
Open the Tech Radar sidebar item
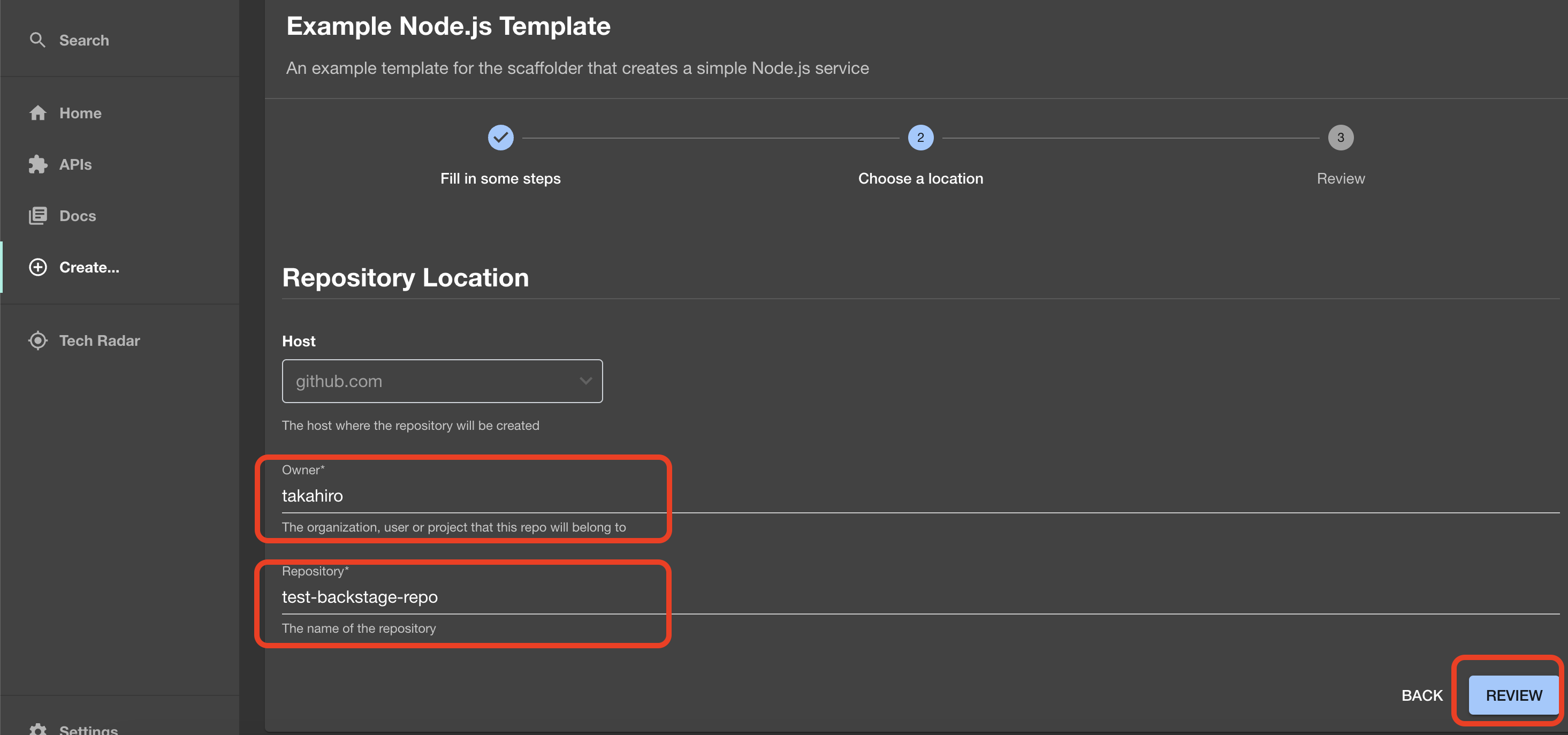pyautogui.click(x=99, y=340)
